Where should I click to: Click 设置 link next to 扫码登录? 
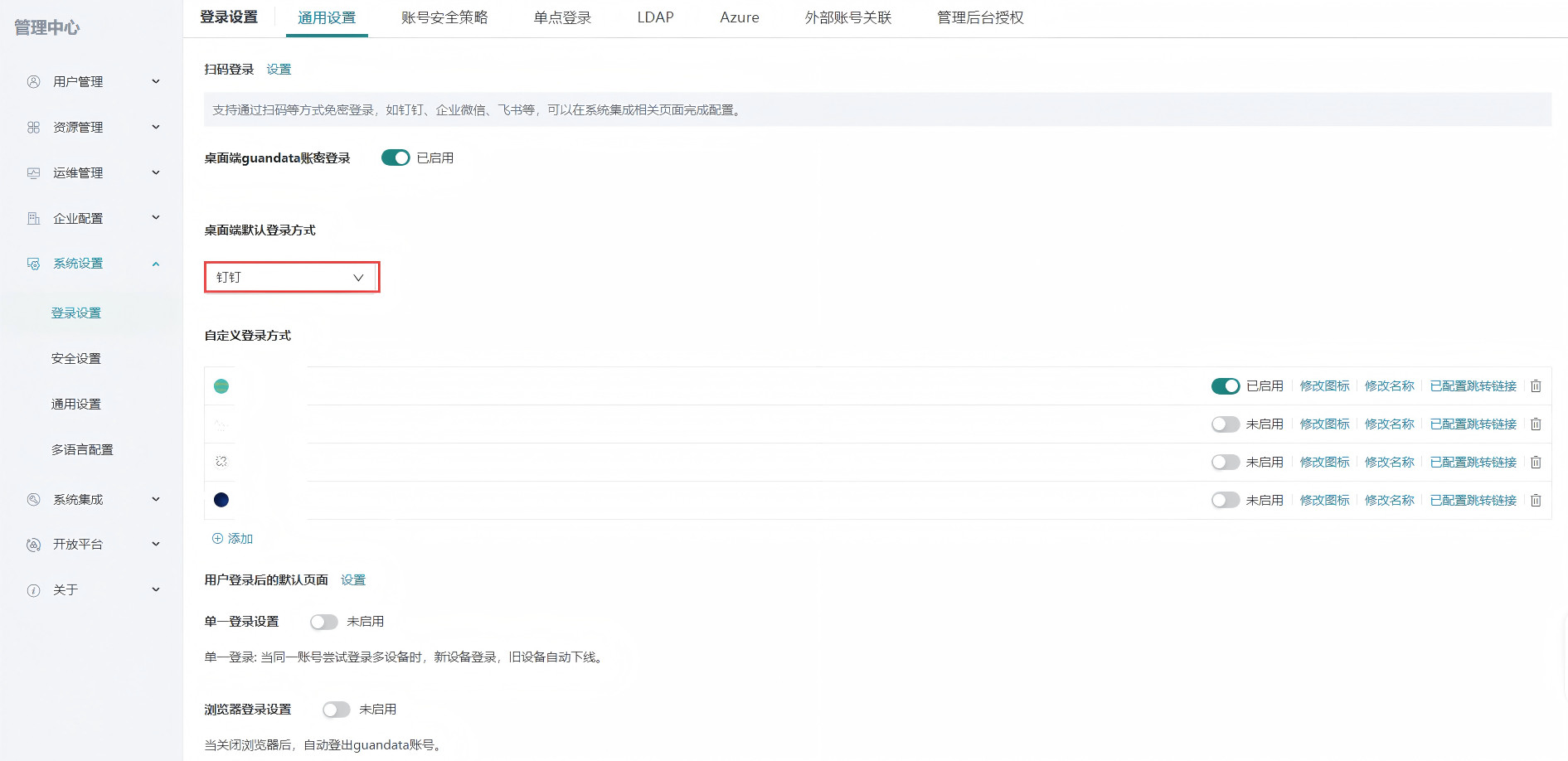279,70
